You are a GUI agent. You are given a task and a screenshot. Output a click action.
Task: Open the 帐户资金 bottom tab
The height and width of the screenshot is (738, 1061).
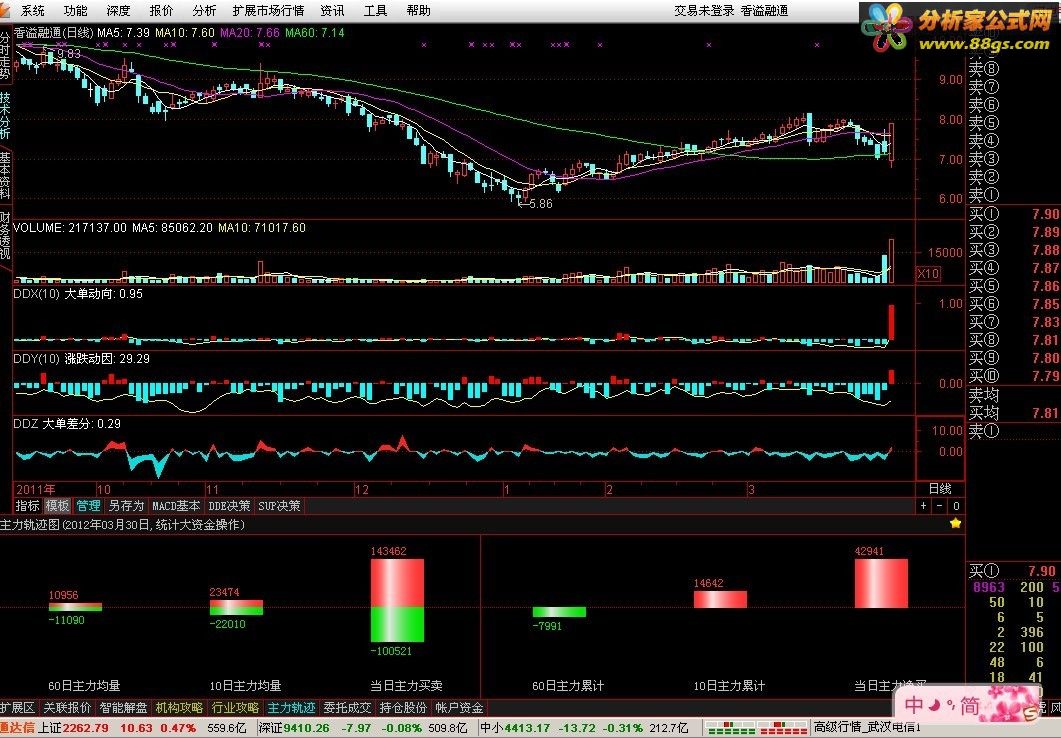pyautogui.click(x=459, y=708)
